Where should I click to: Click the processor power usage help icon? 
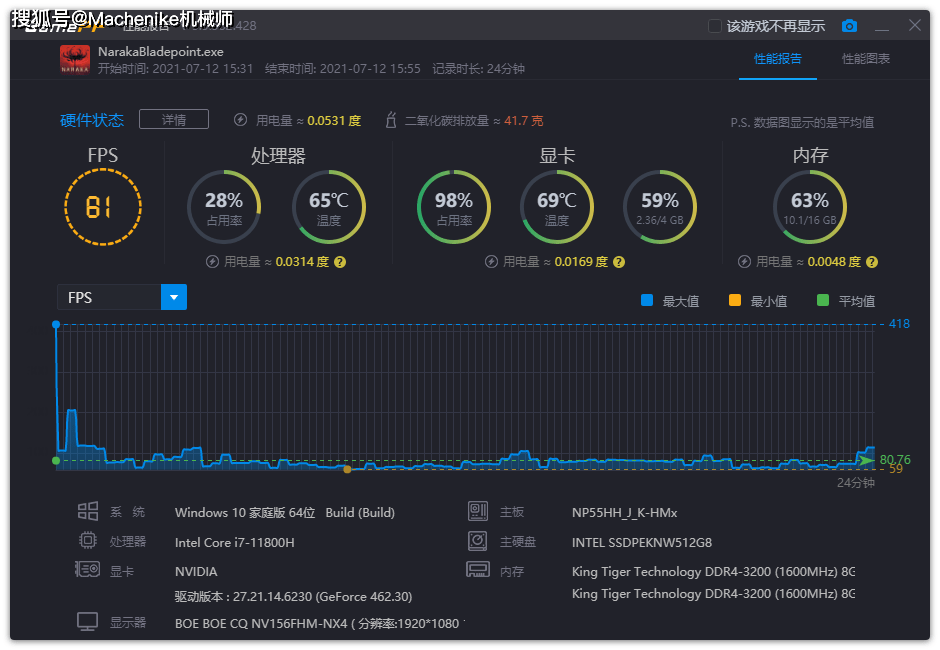pyautogui.click(x=340, y=262)
